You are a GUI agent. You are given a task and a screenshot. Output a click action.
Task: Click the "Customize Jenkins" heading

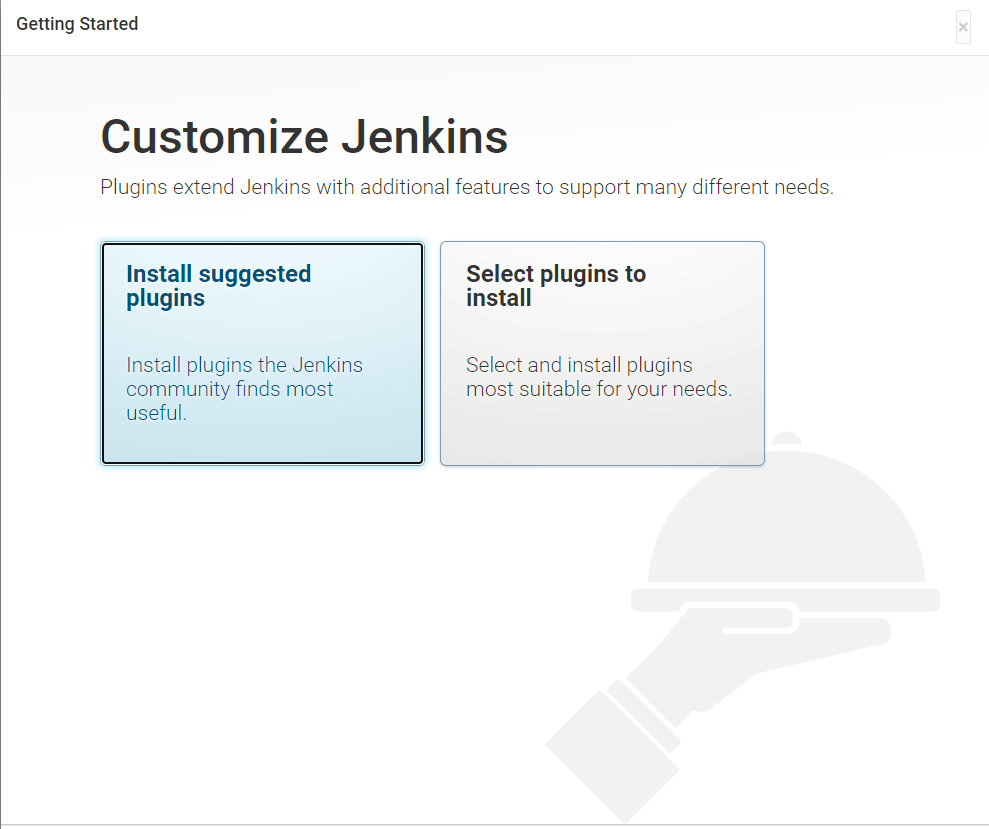pyautogui.click(x=304, y=137)
